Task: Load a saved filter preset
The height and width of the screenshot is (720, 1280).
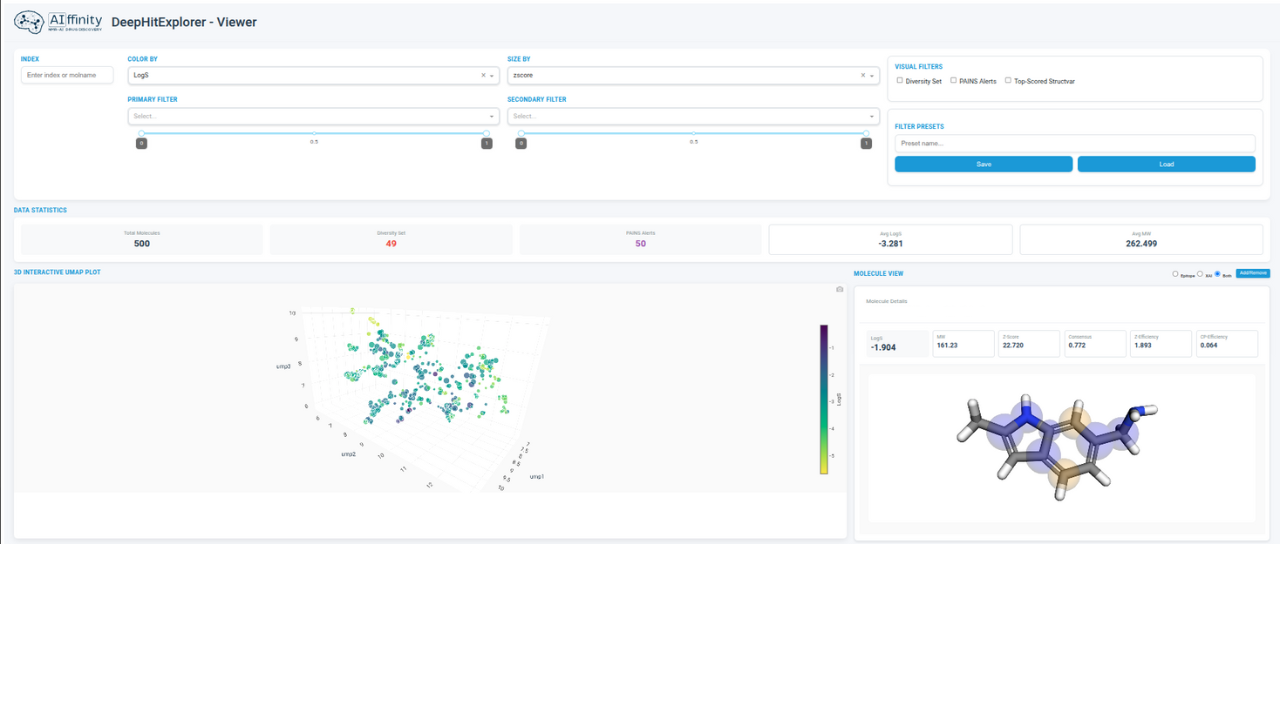Action: click(1166, 163)
